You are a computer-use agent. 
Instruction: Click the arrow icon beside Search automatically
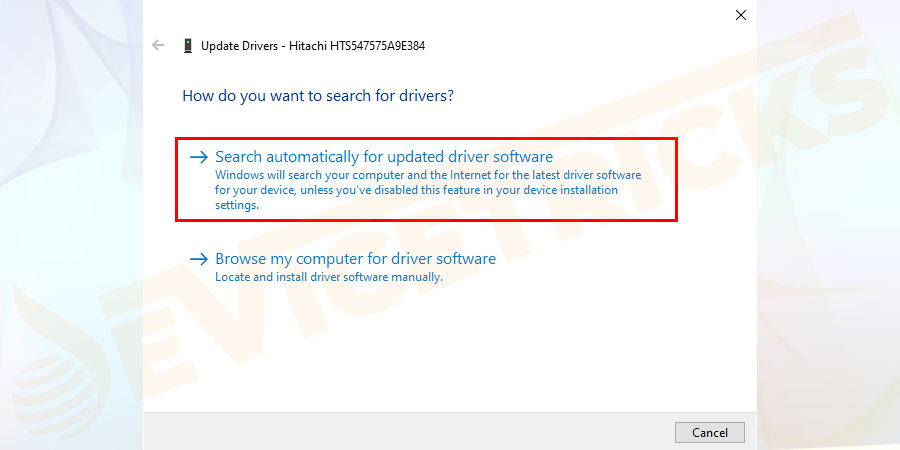(x=199, y=157)
